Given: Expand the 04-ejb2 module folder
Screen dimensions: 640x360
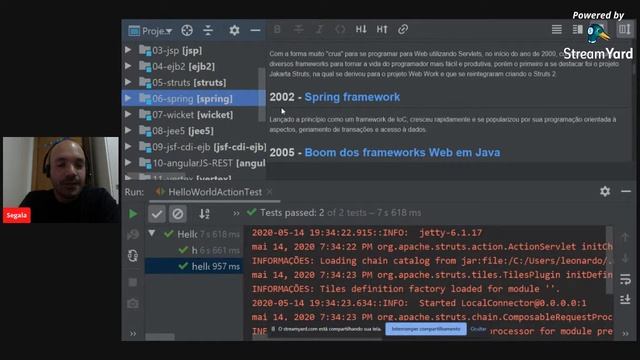Looking at the screenshot, I should click(128, 66).
